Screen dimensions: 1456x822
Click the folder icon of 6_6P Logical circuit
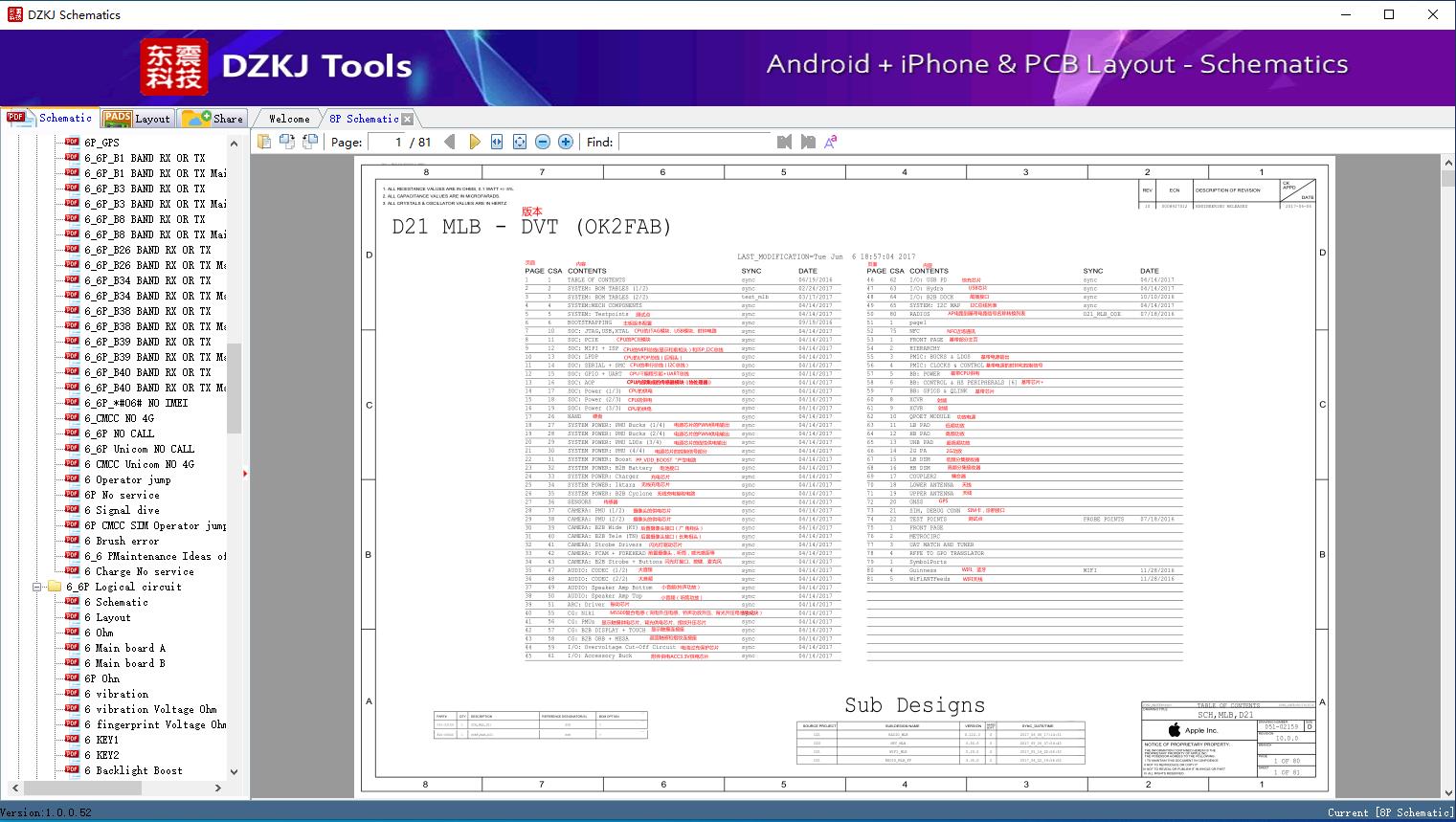pyautogui.click(x=55, y=587)
